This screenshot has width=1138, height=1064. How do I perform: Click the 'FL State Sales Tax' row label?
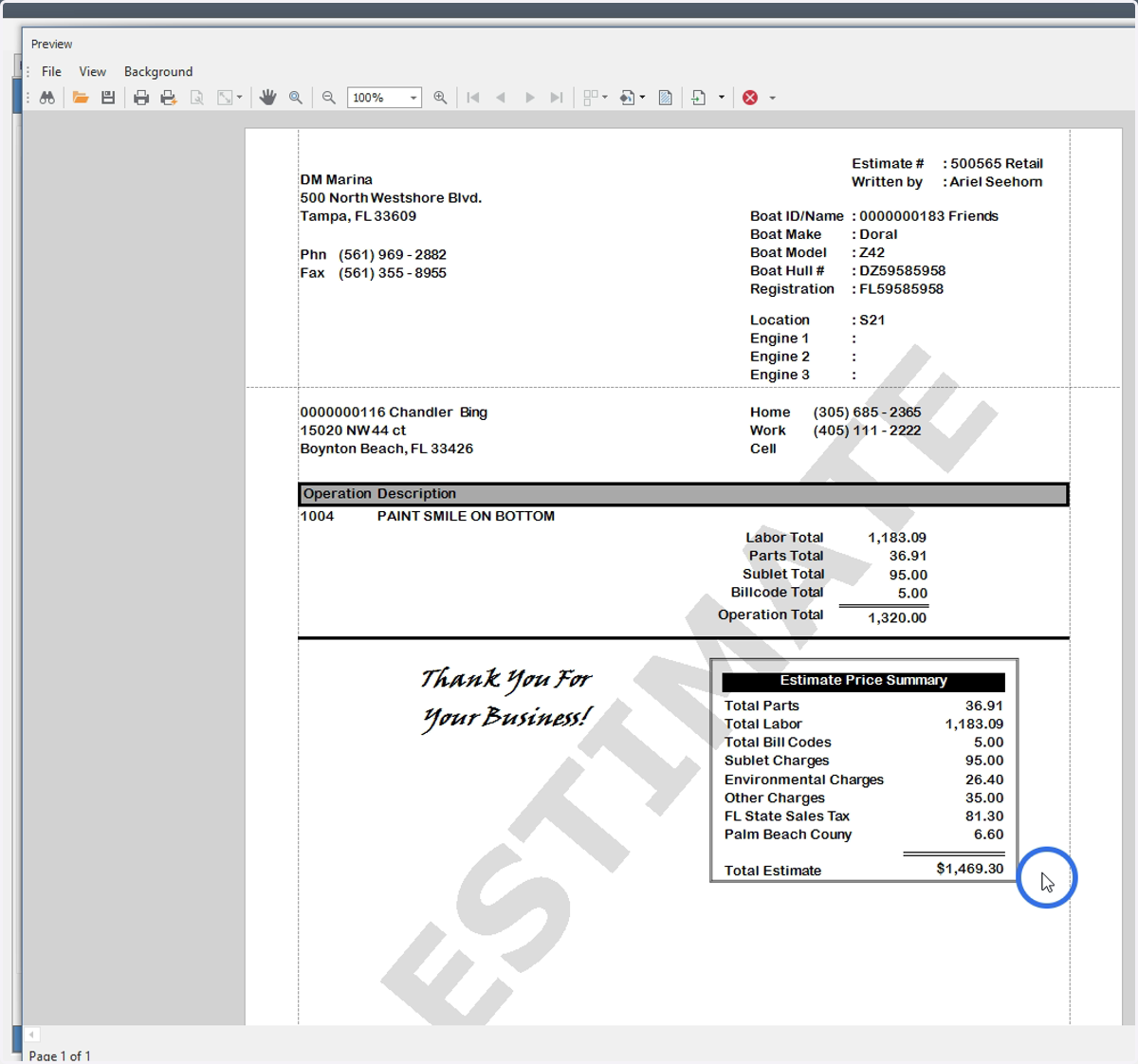coord(787,816)
